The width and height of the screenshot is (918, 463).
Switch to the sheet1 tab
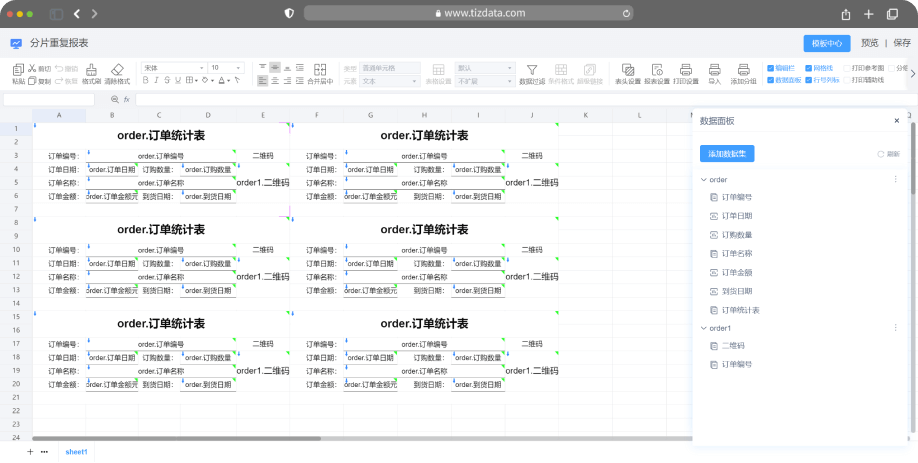(77, 452)
